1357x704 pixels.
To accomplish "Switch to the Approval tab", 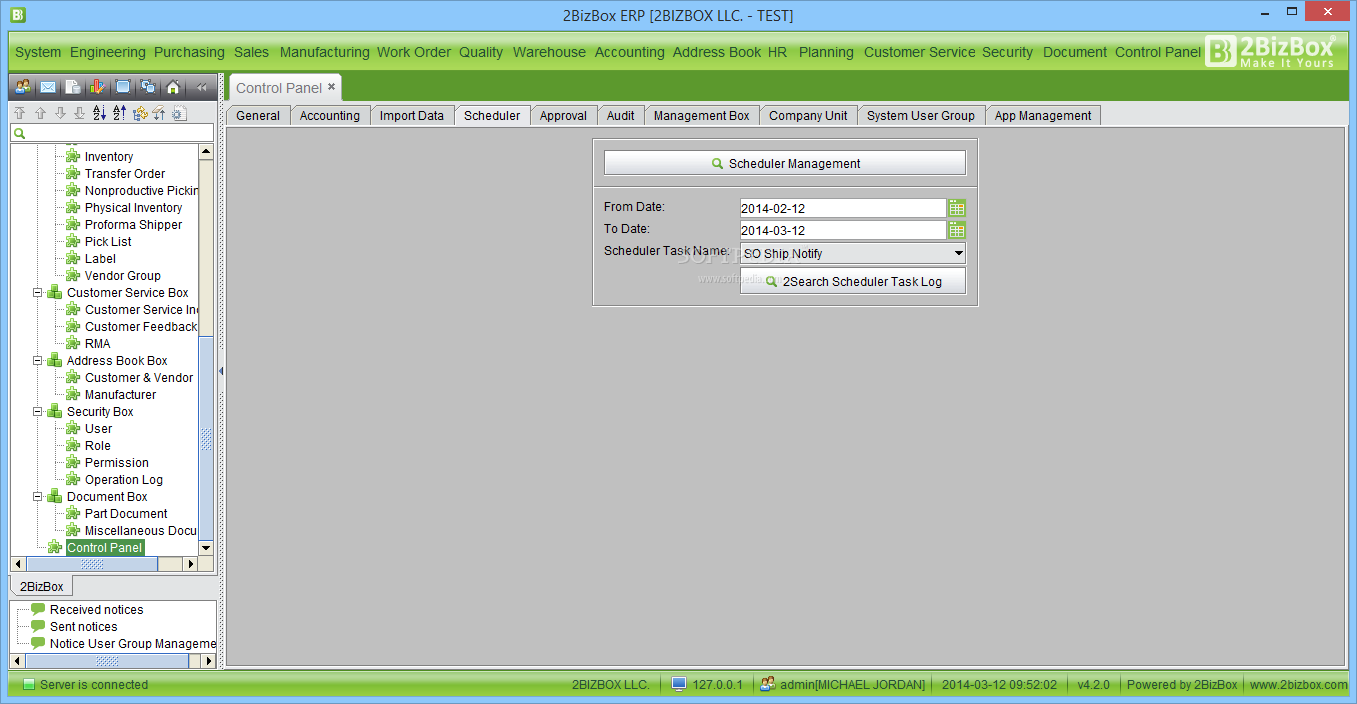I will 563,116.
